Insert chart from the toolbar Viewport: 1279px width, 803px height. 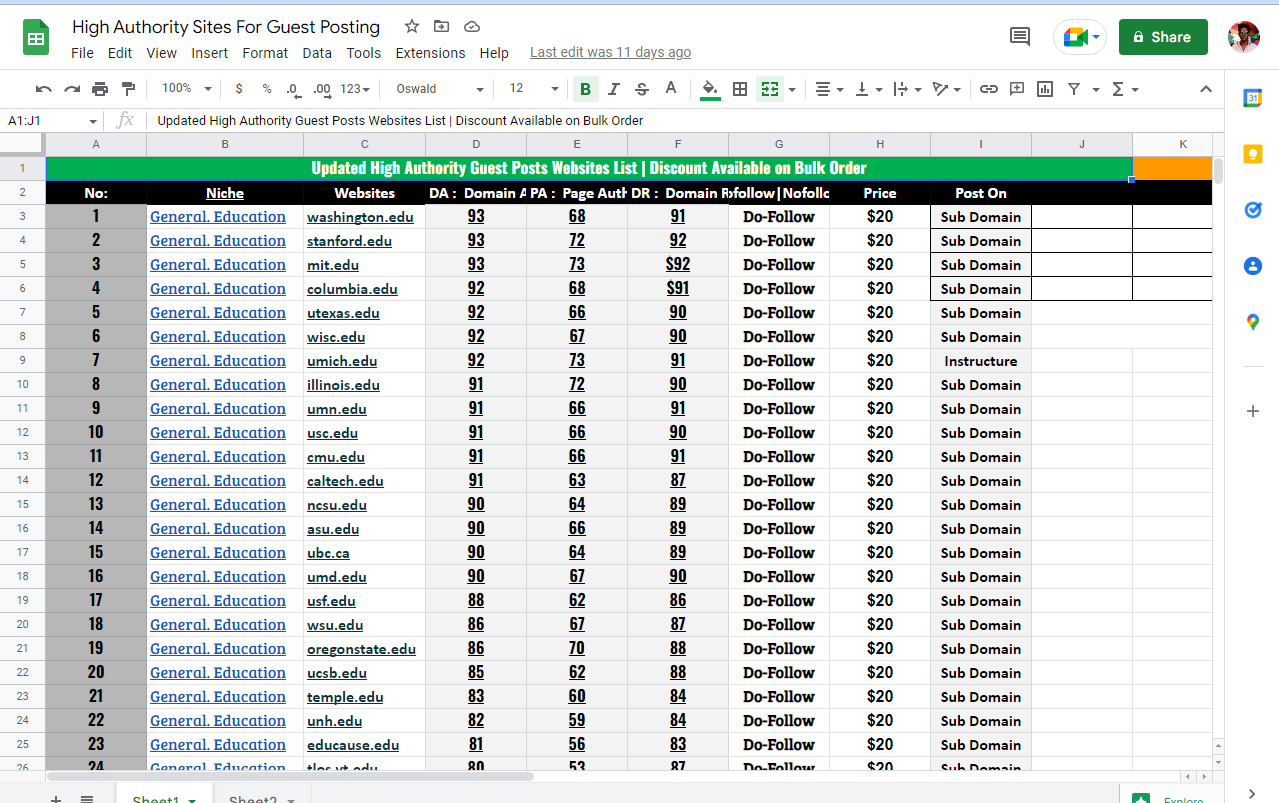coord(1045,89)
